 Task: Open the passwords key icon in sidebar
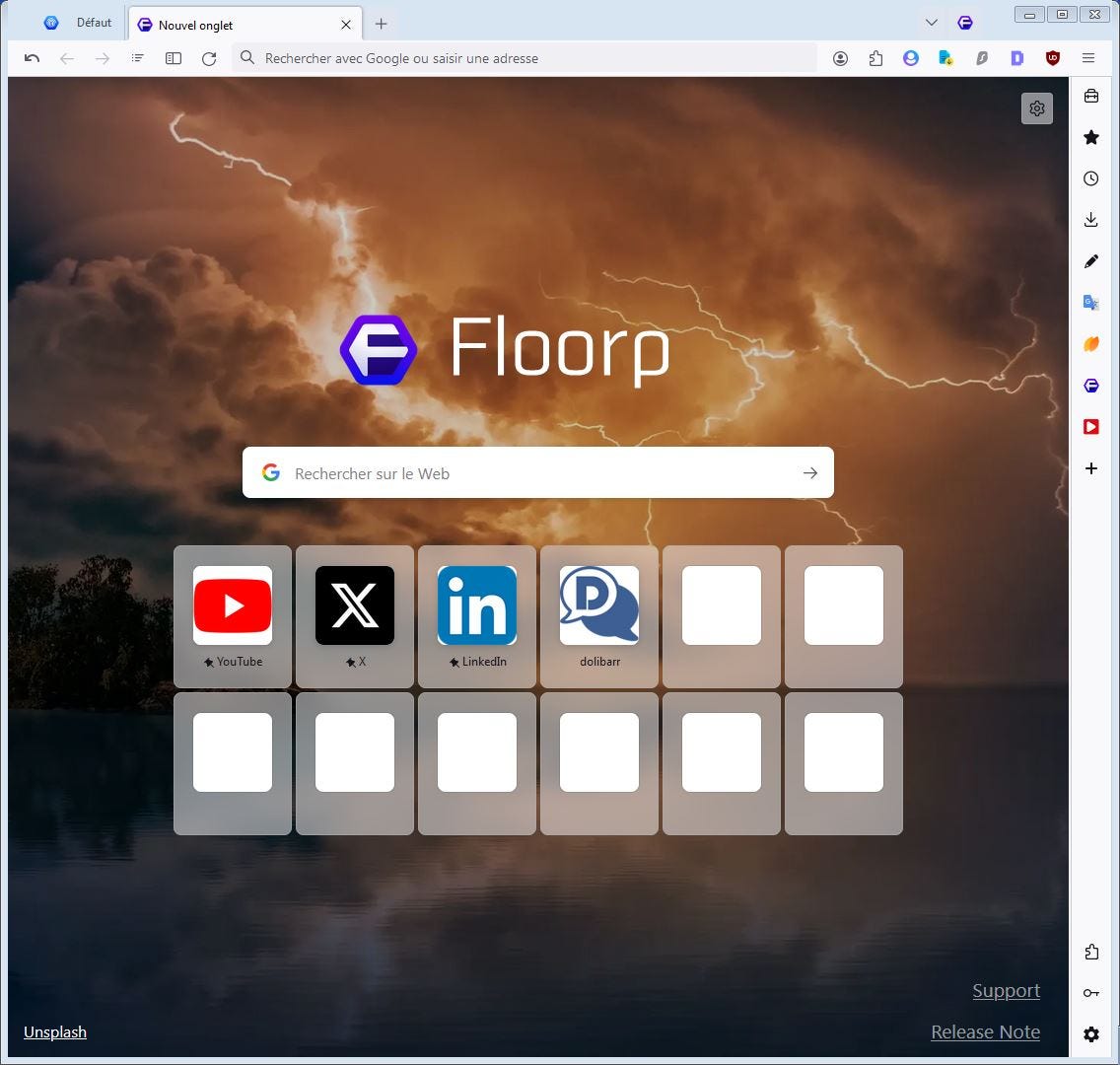[1090, 994]
